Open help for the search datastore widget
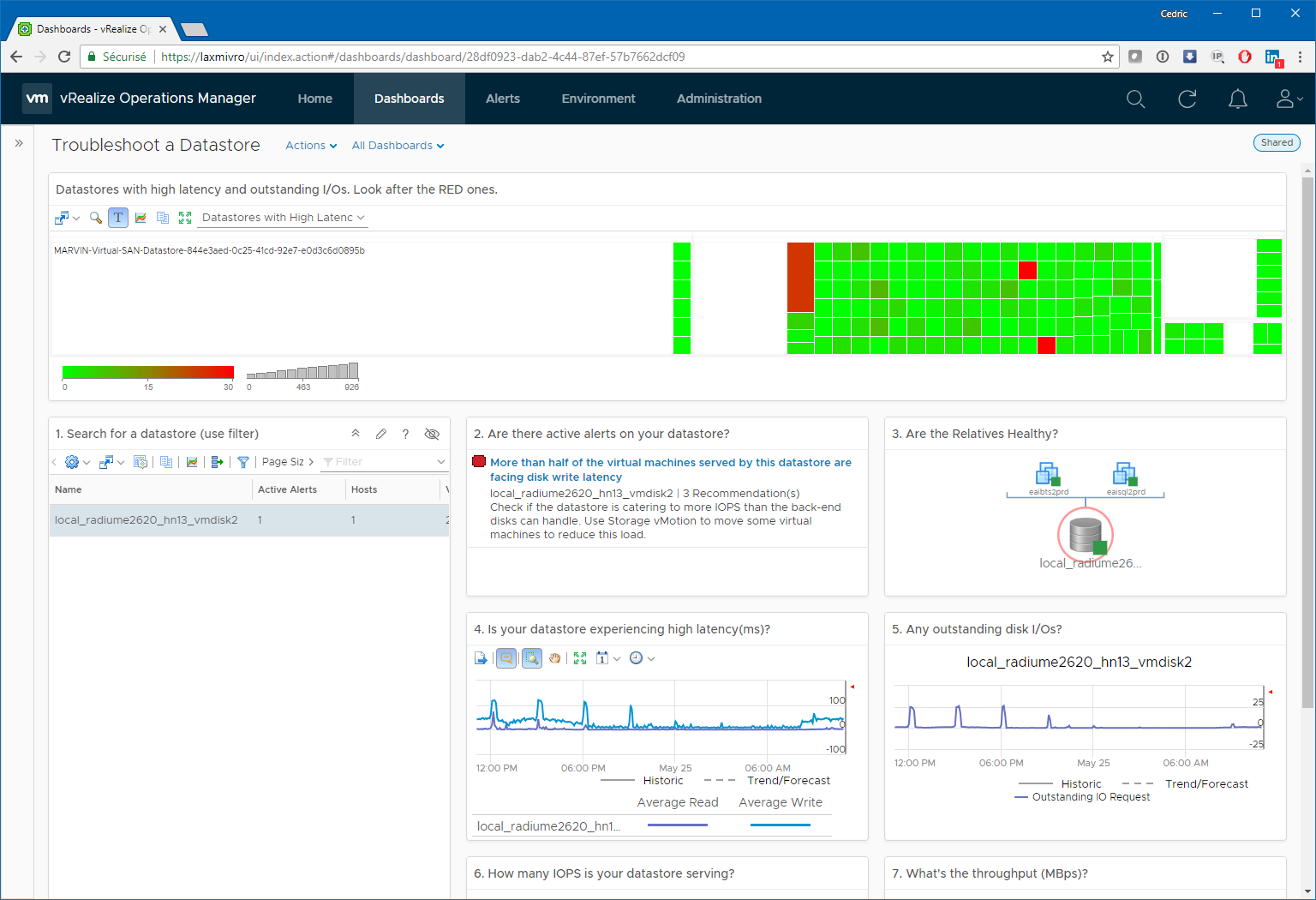Viewport: 1316px width, 900px height. pyautogui.click(x=405, y=434)
